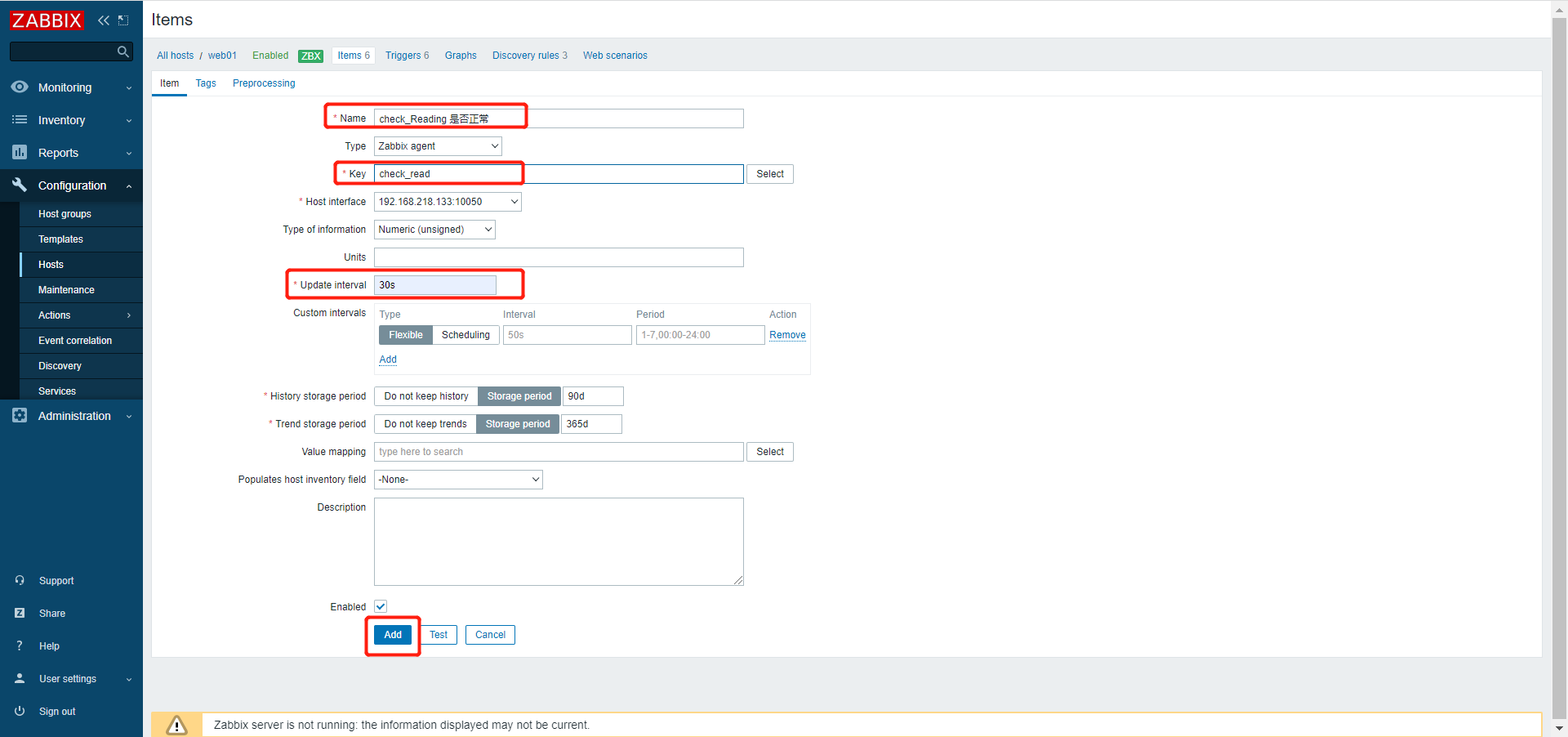Switch to the Tags tab
The width and height of the screenshot is (1568, 737).
tap(206, 83)
